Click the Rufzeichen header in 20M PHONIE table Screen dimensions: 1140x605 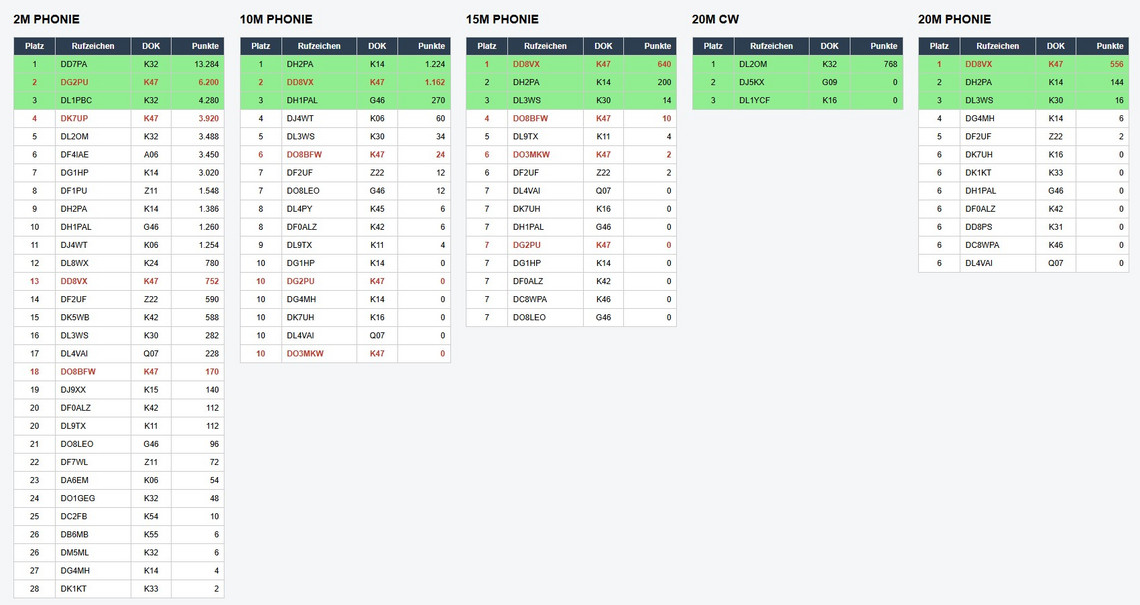(997, 46)
